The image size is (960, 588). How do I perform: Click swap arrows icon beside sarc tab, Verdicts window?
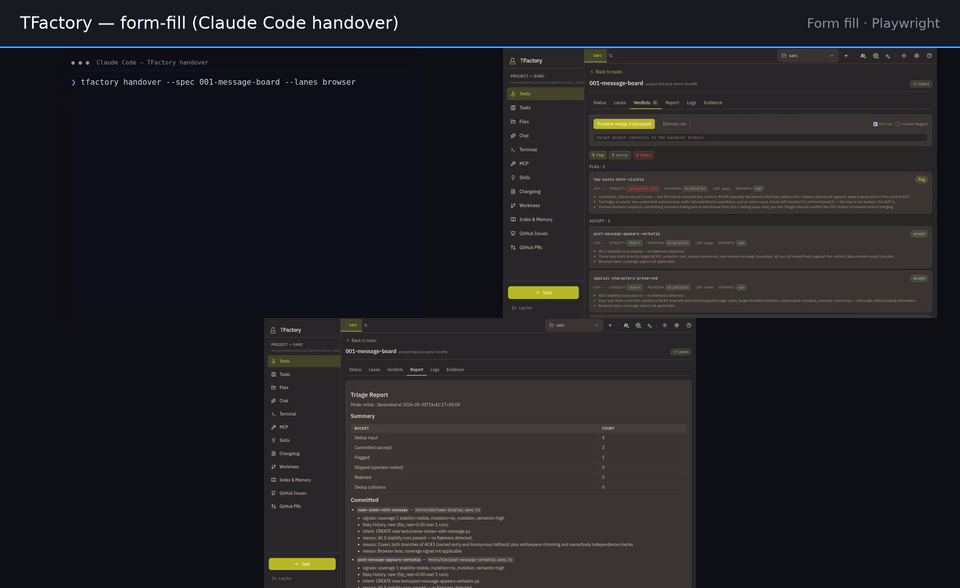(x=610, y=56)
